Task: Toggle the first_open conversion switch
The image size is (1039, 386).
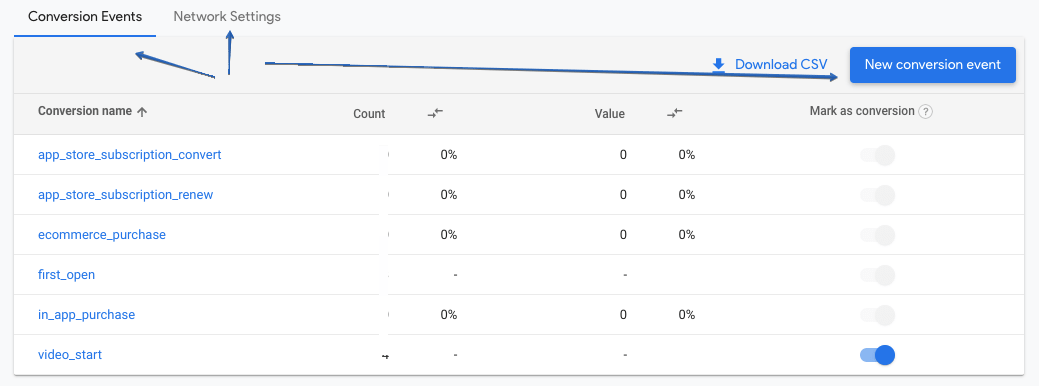Action: (x=877, y=275)
